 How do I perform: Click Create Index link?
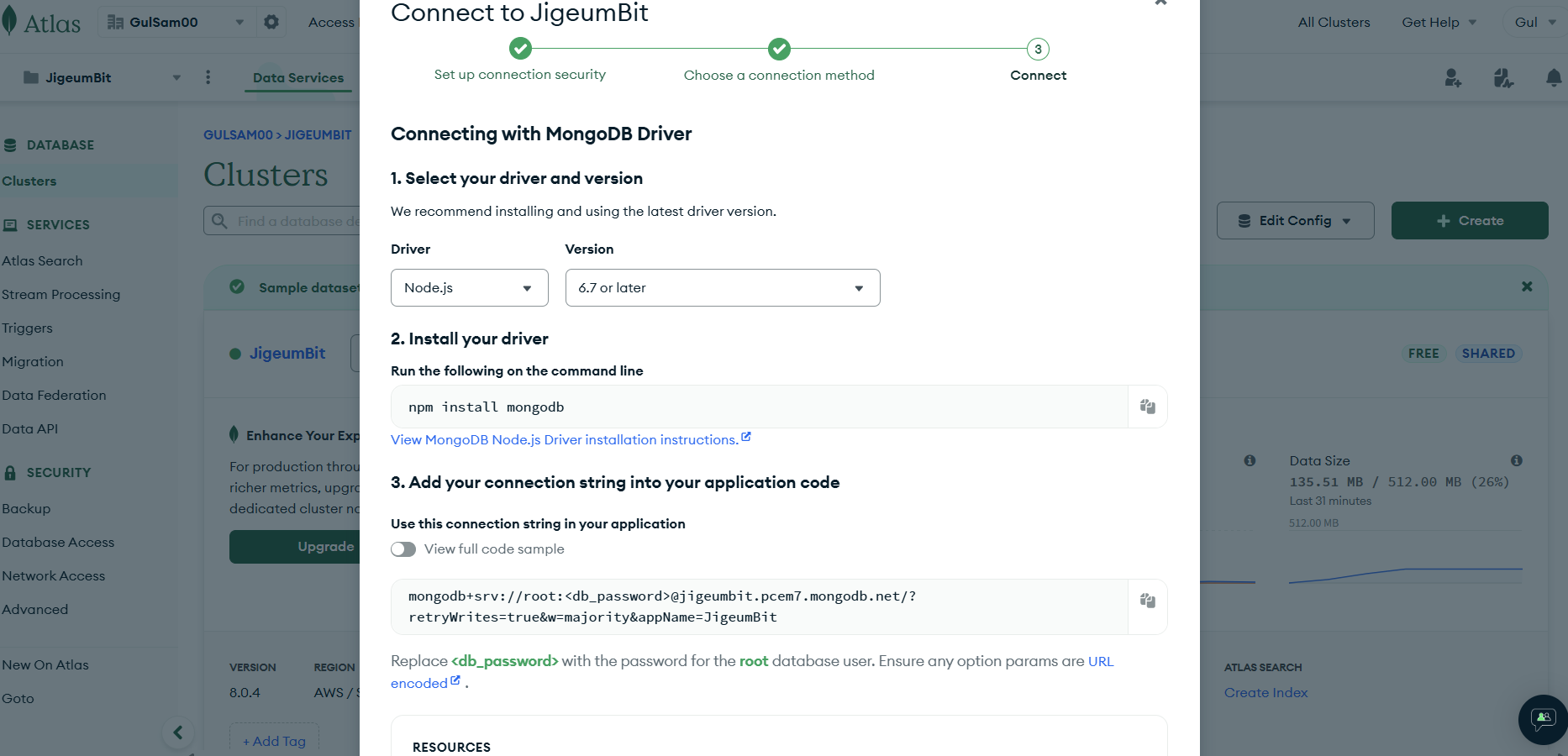click(1265, 692)
